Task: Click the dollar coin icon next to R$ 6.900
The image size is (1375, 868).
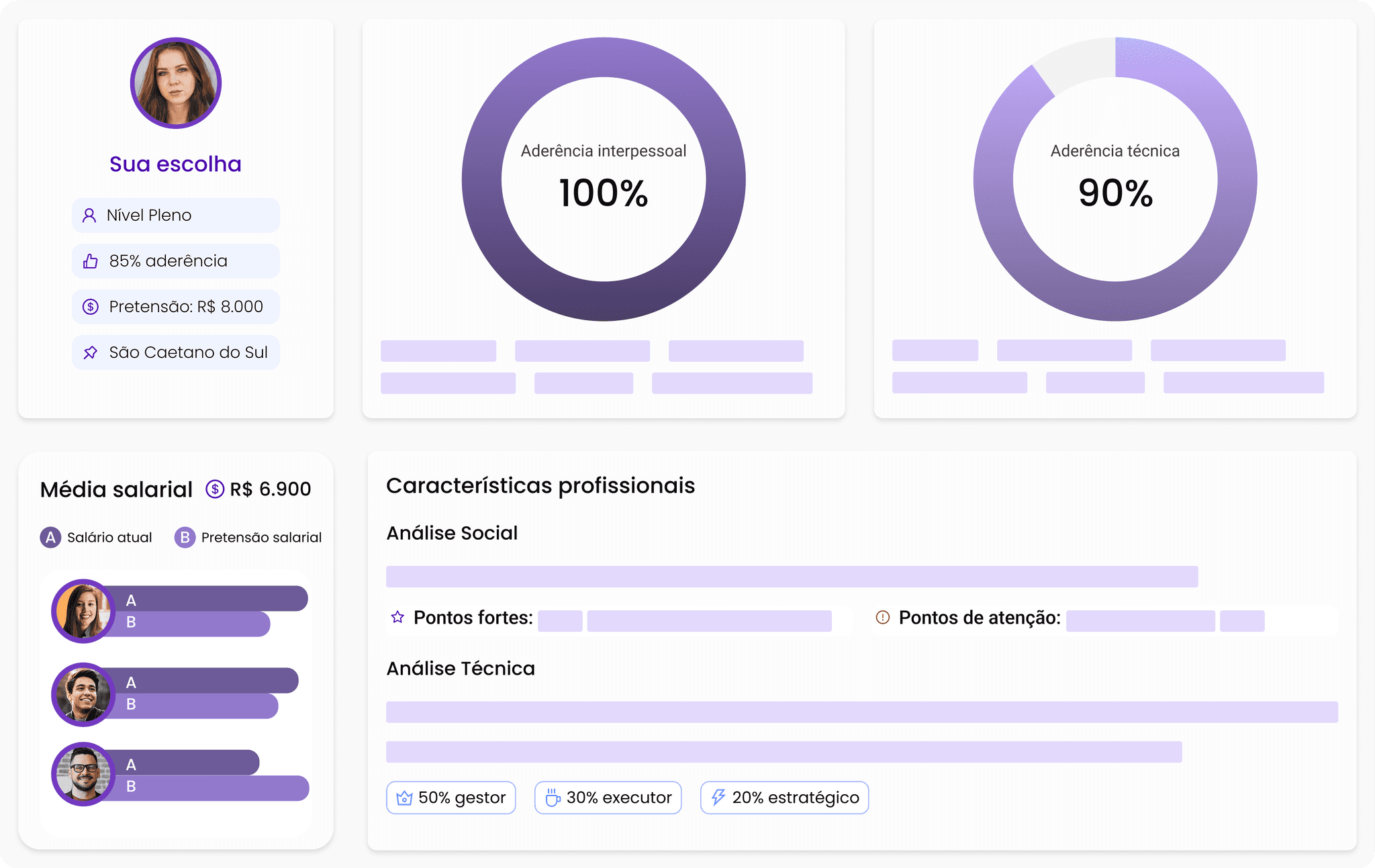Action: 215,489
